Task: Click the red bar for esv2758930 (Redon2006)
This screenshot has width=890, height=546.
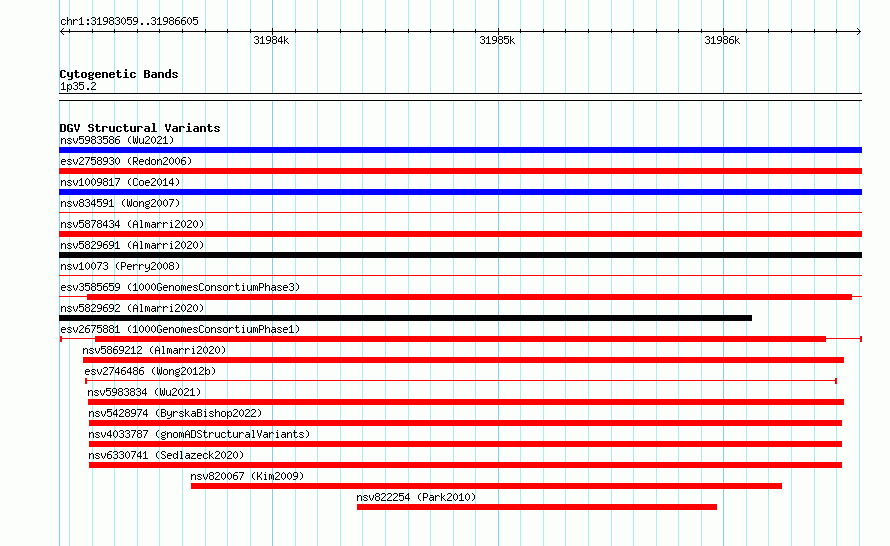Action: [x=460, y=171]
